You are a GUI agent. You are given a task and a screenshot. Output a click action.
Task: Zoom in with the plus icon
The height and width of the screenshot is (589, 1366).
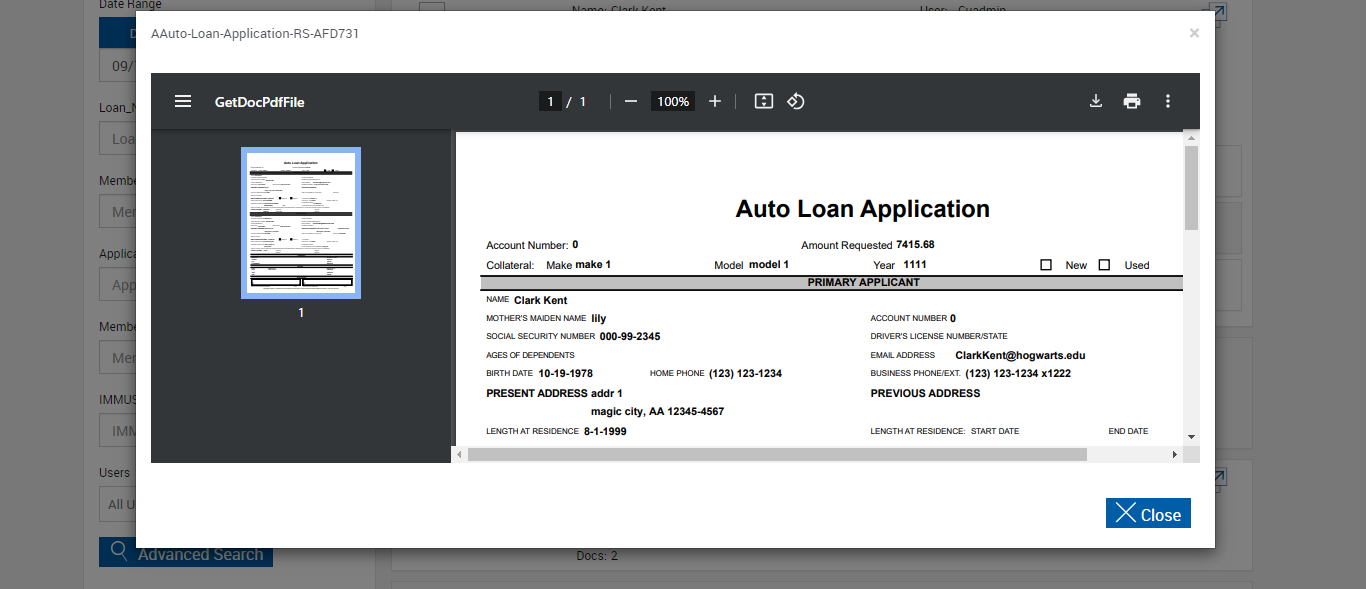click(x=715, y=101)
